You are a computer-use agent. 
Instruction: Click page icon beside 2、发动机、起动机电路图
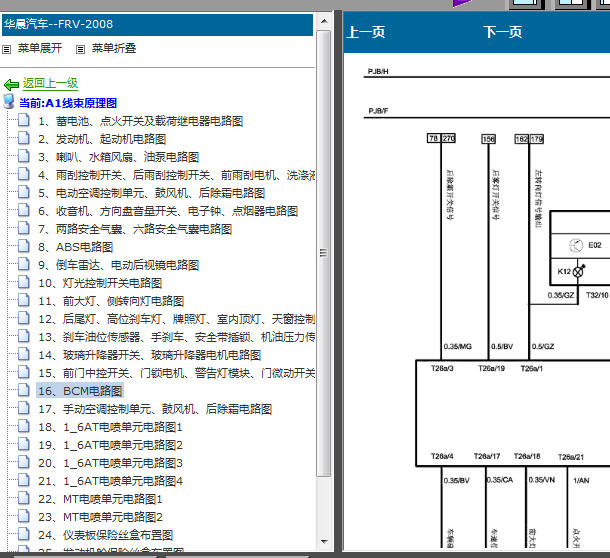point(24,139)
